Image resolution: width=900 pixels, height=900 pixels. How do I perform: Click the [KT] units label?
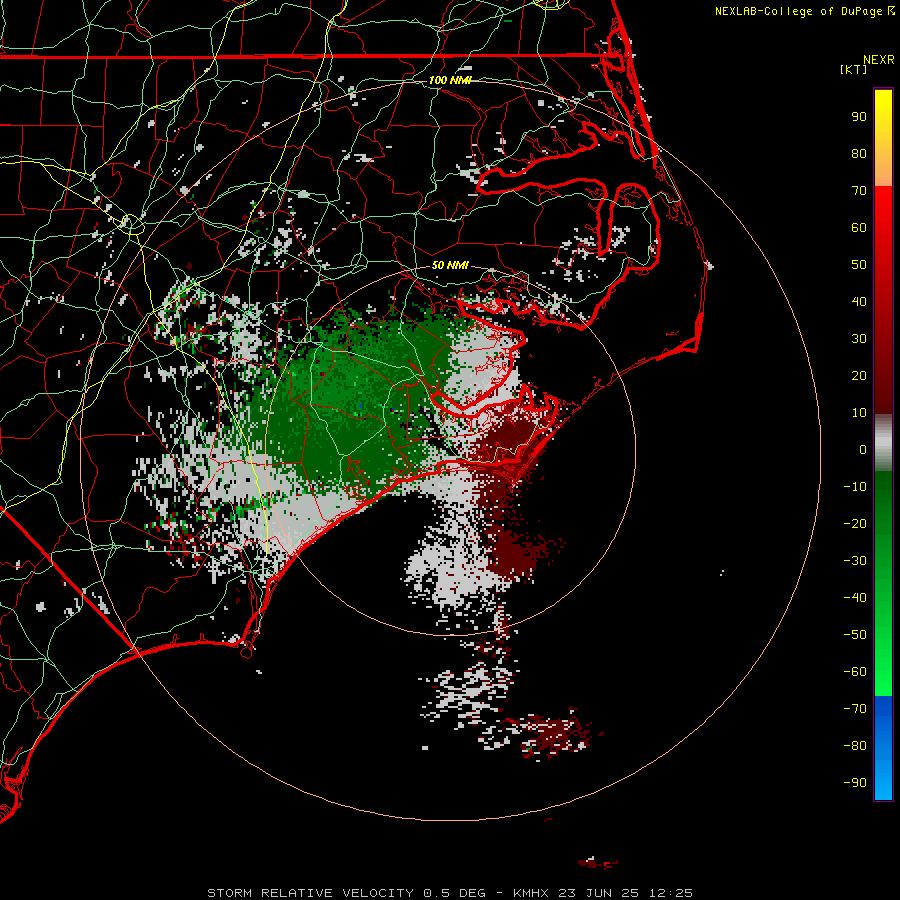[x=853, y=69]
